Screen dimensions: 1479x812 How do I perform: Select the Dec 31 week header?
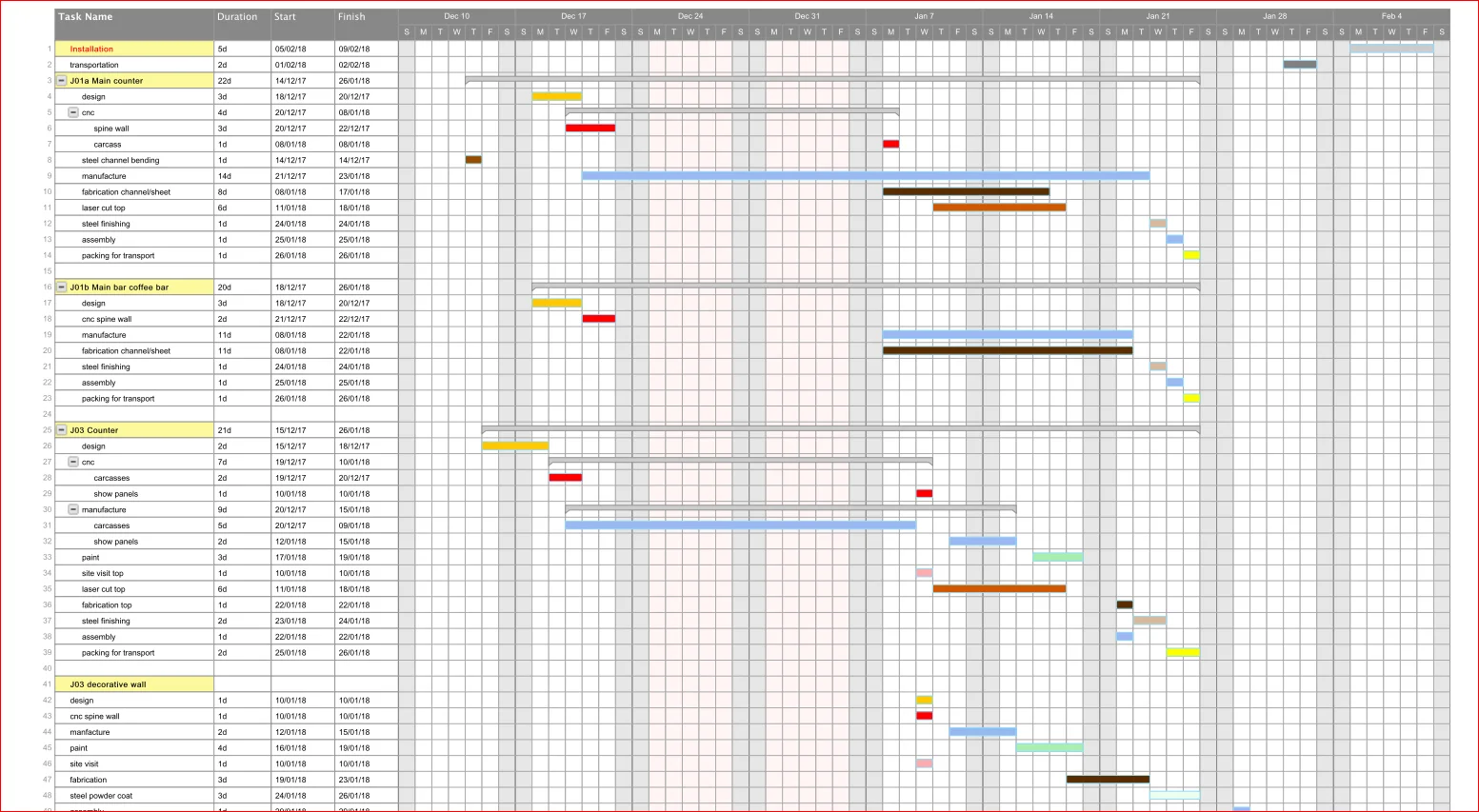pyautogui.click(x=808, y=16)
